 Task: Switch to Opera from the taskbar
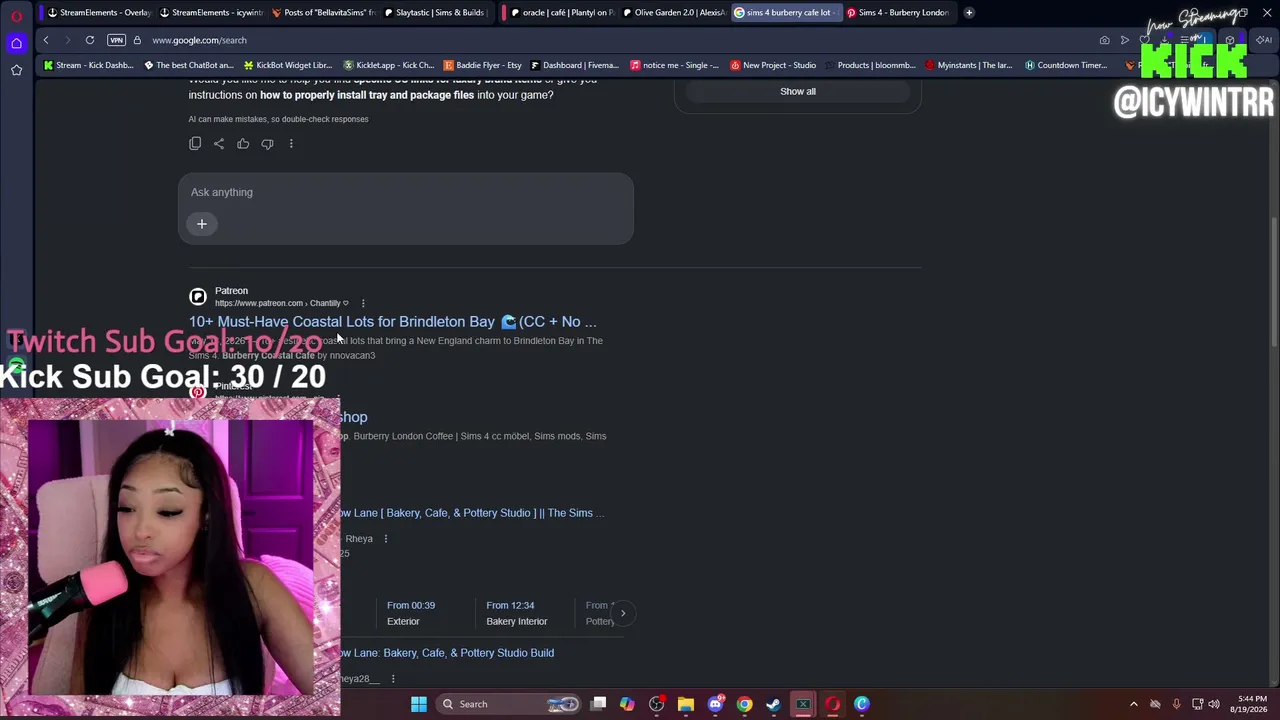832,704
